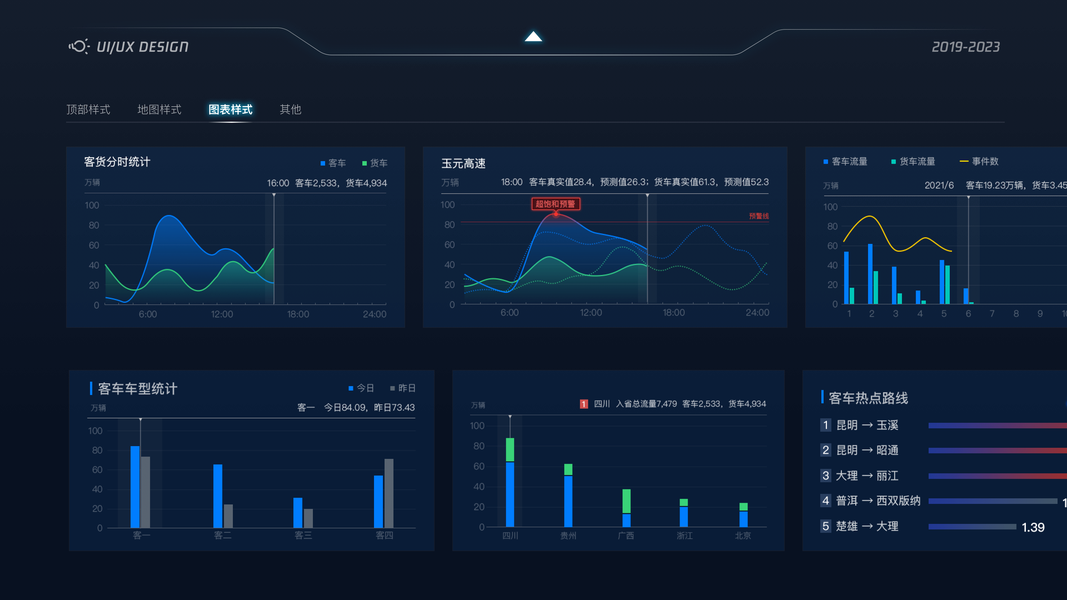
Task: Click the 客二 bar group
Action: [x=223, y=496]
